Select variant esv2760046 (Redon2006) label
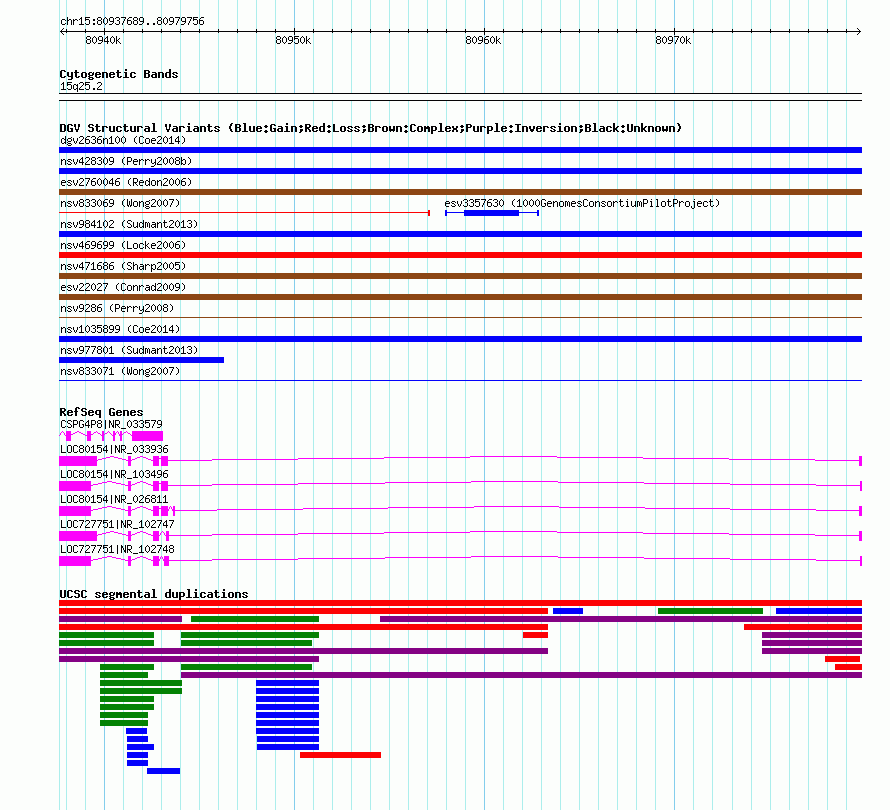 (x=126, y=182)
